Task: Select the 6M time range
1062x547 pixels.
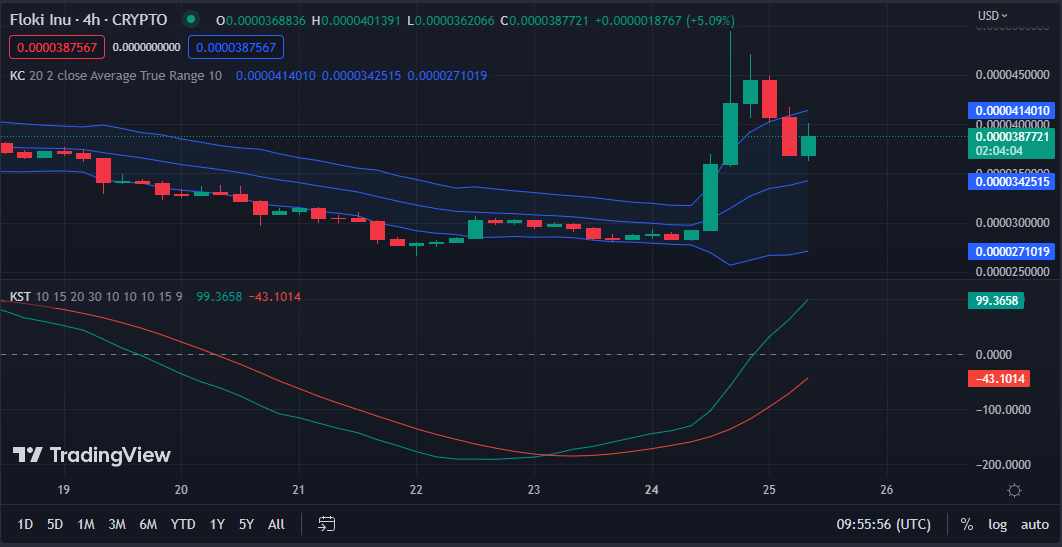Action: [148, 524]
